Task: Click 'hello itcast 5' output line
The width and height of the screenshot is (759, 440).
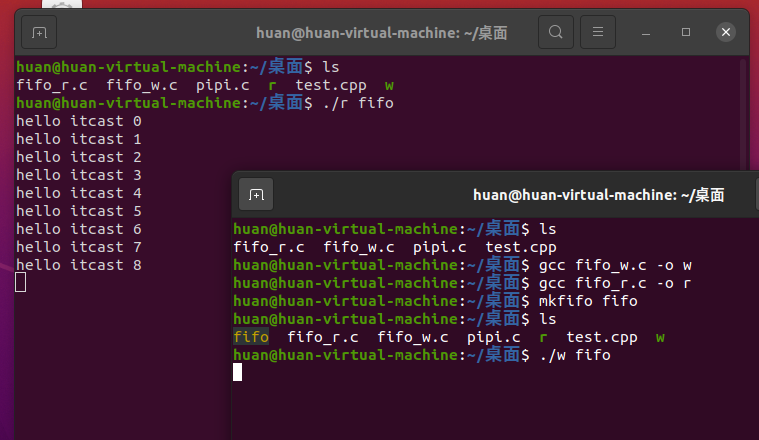Action: pyautogui.click(x=79, y=211)
